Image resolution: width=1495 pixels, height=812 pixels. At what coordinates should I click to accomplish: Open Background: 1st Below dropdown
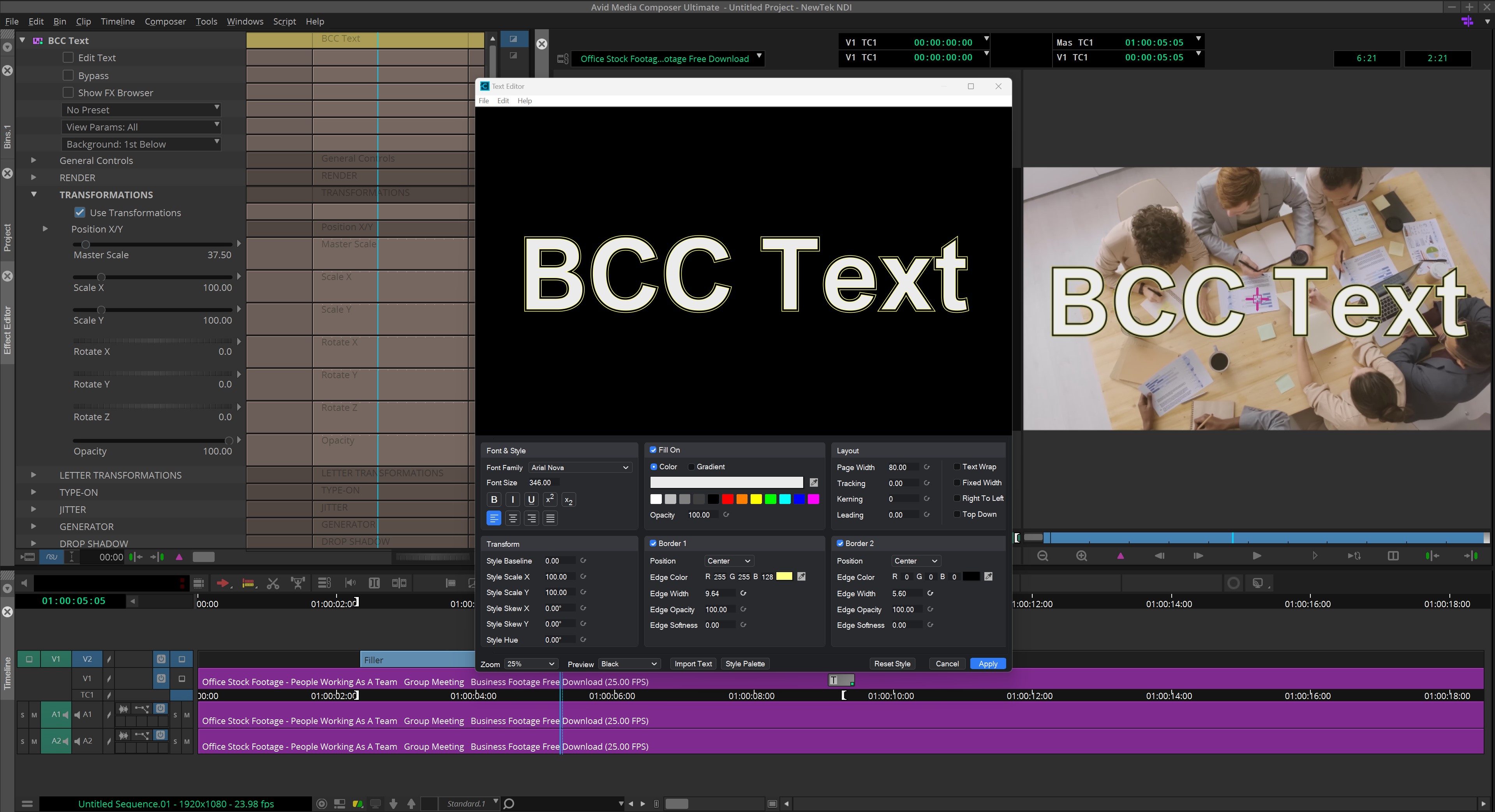(x=141, y=144)
